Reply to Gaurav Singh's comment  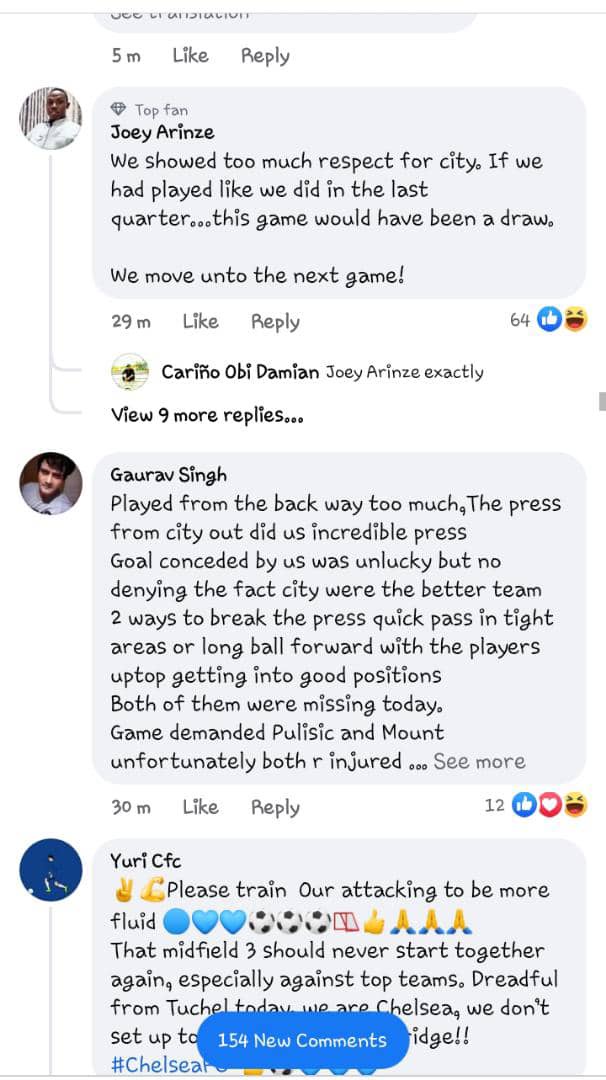tap(275, 807)
